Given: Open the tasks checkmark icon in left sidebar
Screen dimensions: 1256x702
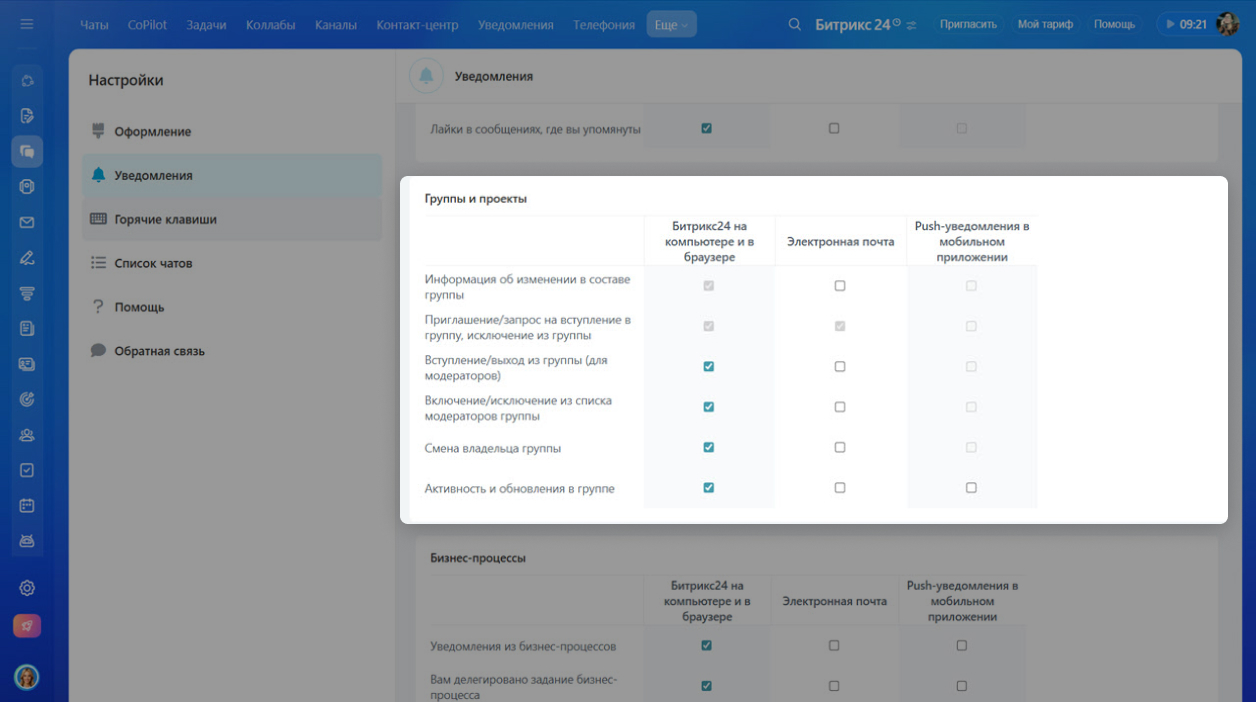Looking at the screenshot, I should pyautogui.click(x=27, y=470).
